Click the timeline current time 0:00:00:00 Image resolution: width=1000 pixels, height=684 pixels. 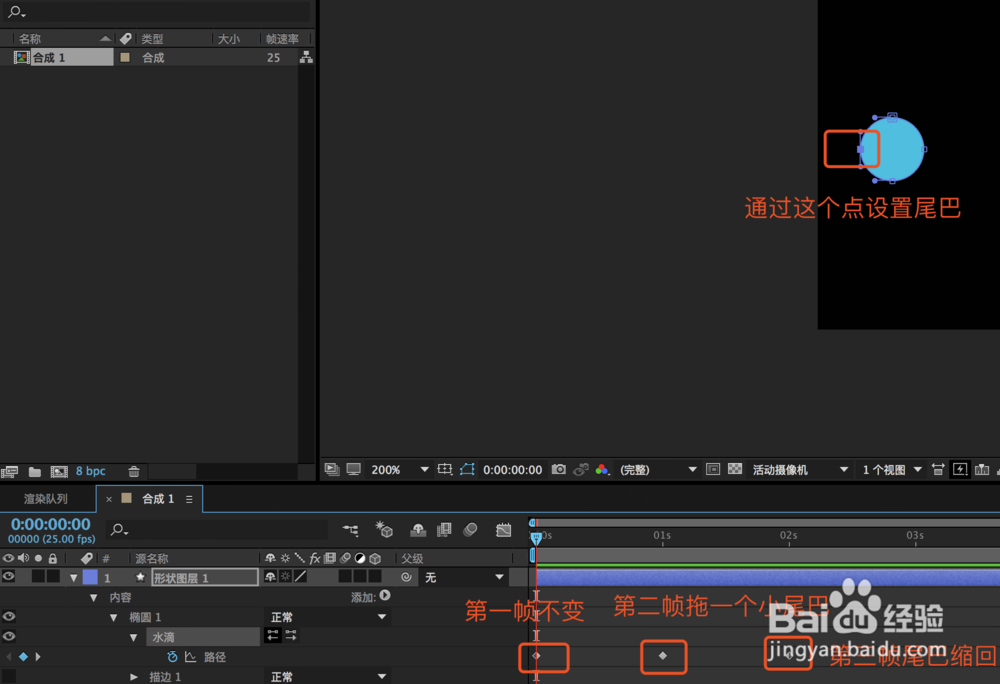[51, 525]
